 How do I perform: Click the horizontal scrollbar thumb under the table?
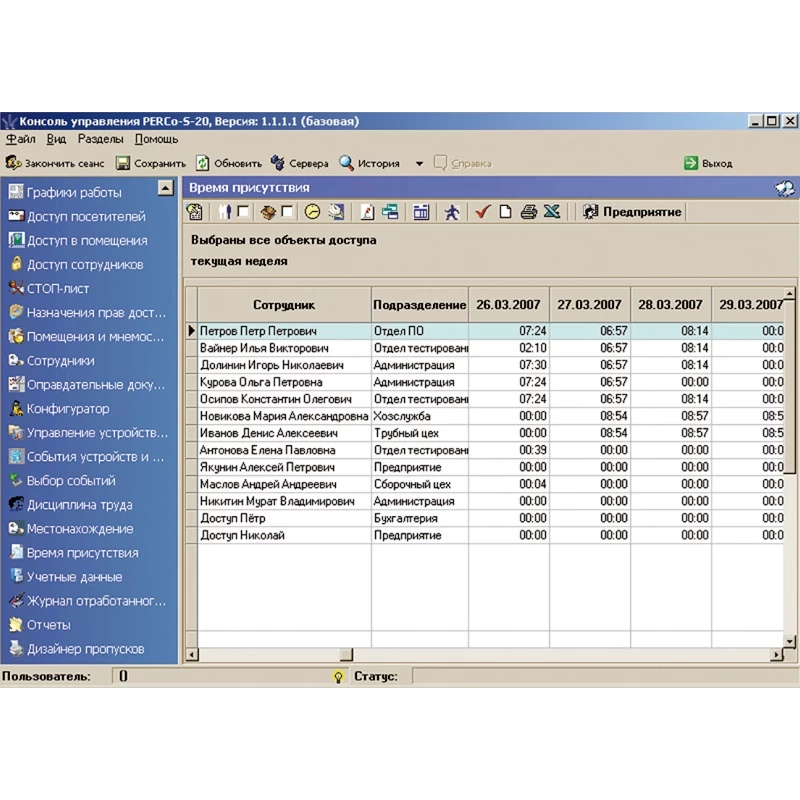[x=346, y=655]
